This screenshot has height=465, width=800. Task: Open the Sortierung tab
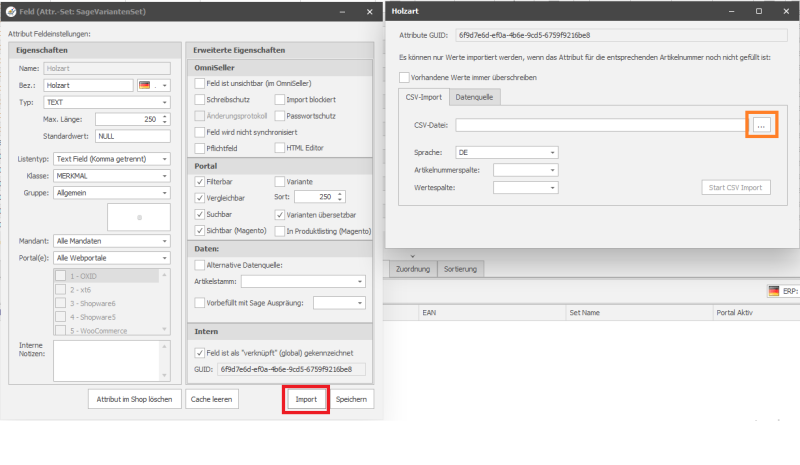(x=461, y=269)
